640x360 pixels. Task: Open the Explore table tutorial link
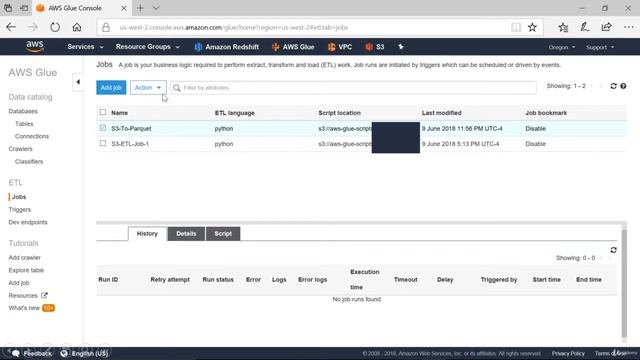(26, 270)
